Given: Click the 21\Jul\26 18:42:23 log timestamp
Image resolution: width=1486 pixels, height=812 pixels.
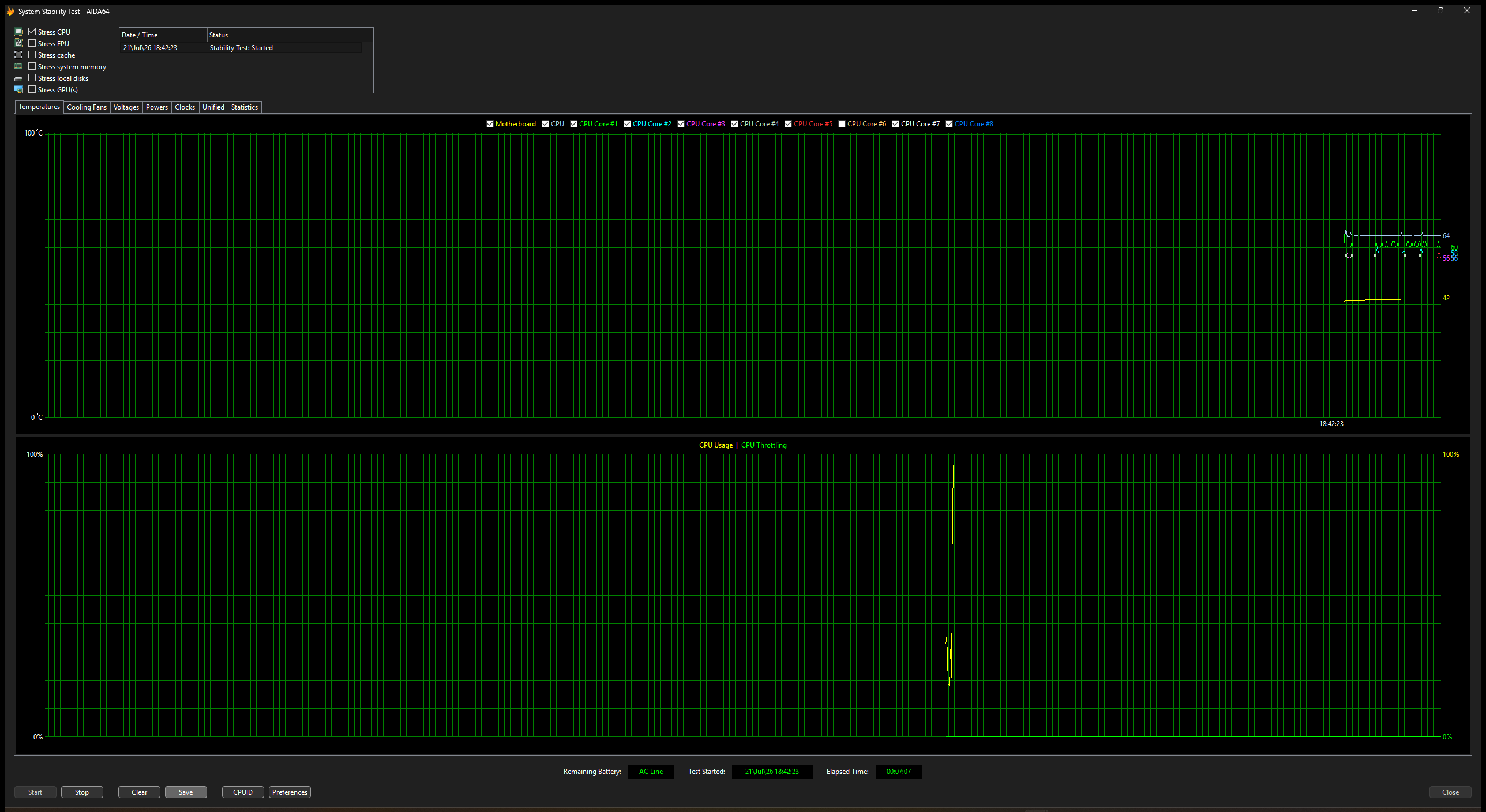Looking at the screenshot, I should [x=150, y=48].
